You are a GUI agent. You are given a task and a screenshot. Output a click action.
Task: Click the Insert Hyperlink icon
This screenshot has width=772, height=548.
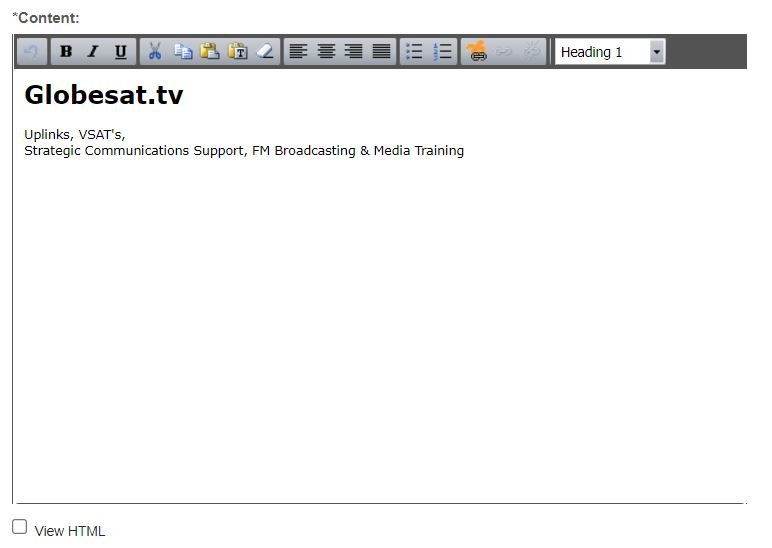pos(477,52)
